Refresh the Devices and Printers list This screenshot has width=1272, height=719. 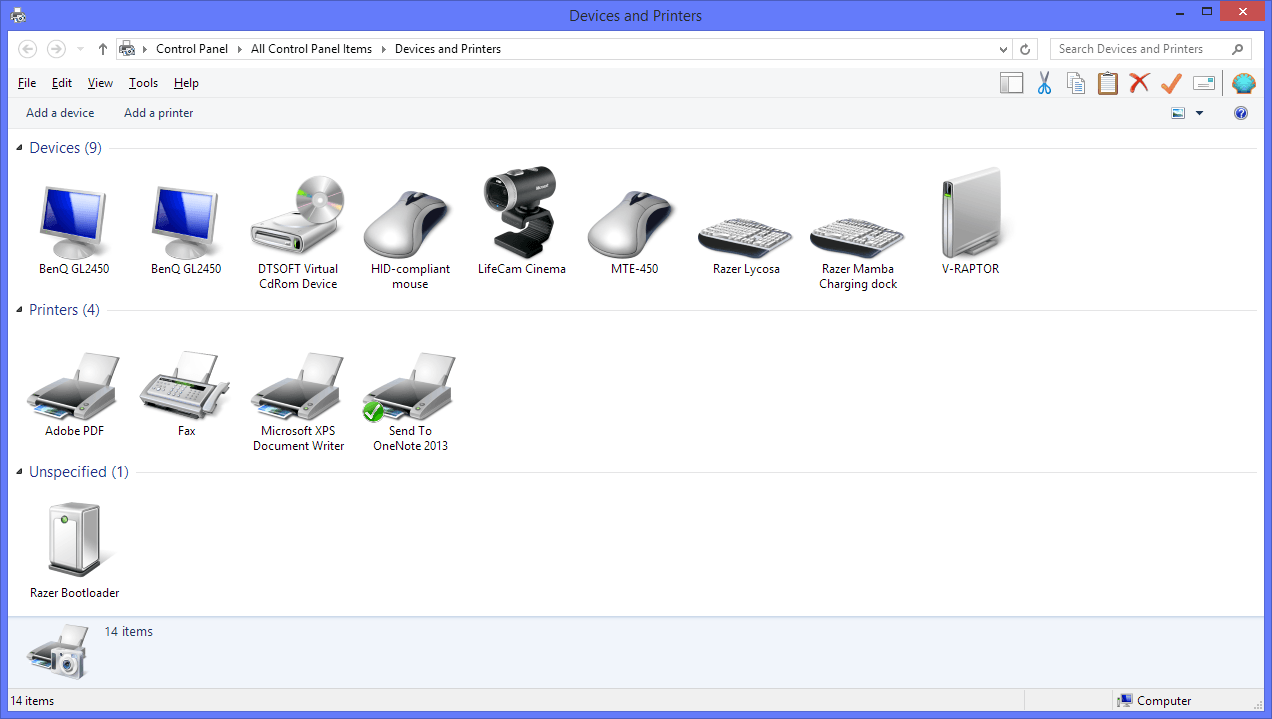point(1025,49)
